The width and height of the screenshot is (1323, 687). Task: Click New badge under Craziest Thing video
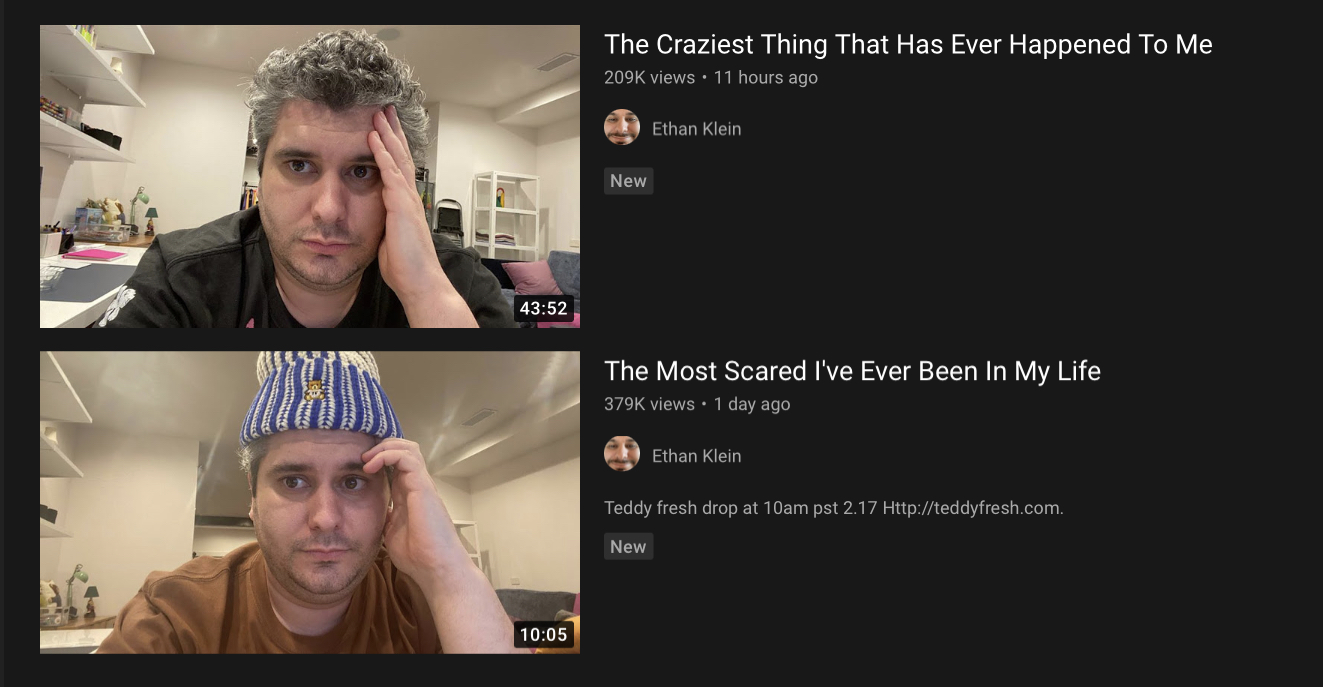click(628, 181)
